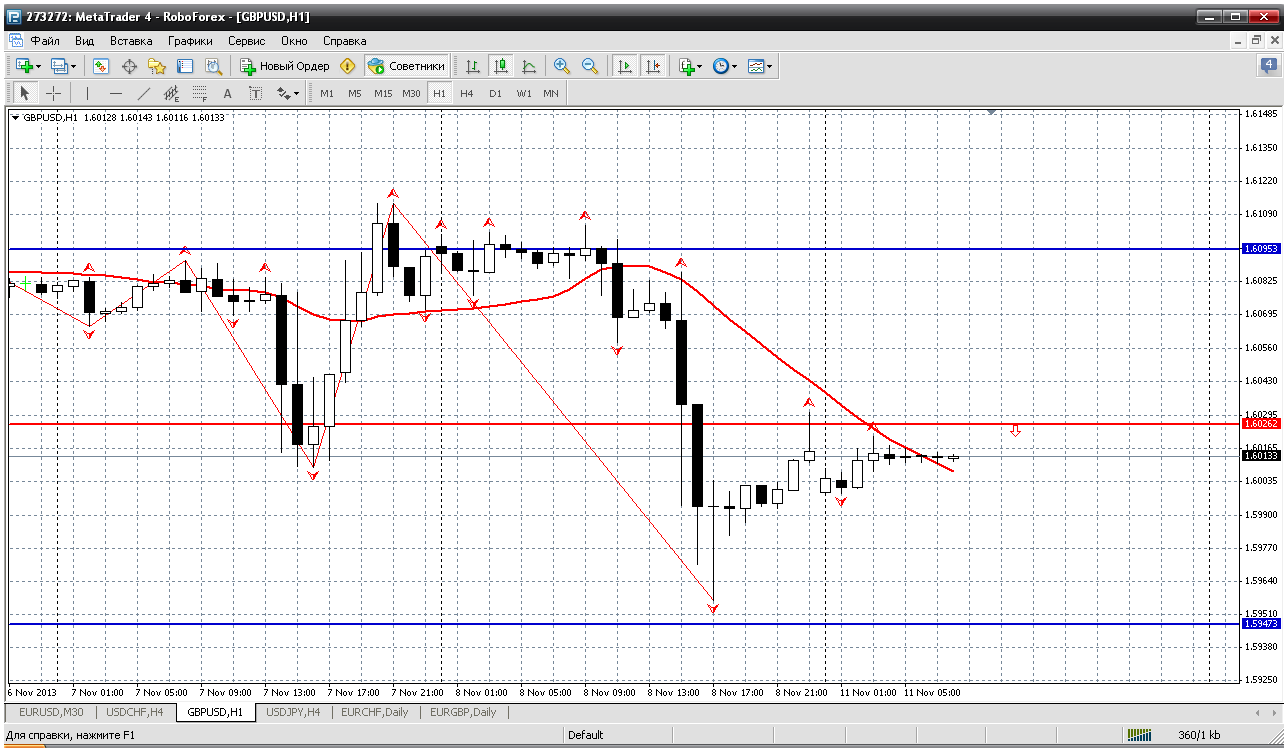Image resolution: width=1288 pixels, height=748 pixels.
Task: Switch timeframe to M15
Action: (x=383, y=93)
